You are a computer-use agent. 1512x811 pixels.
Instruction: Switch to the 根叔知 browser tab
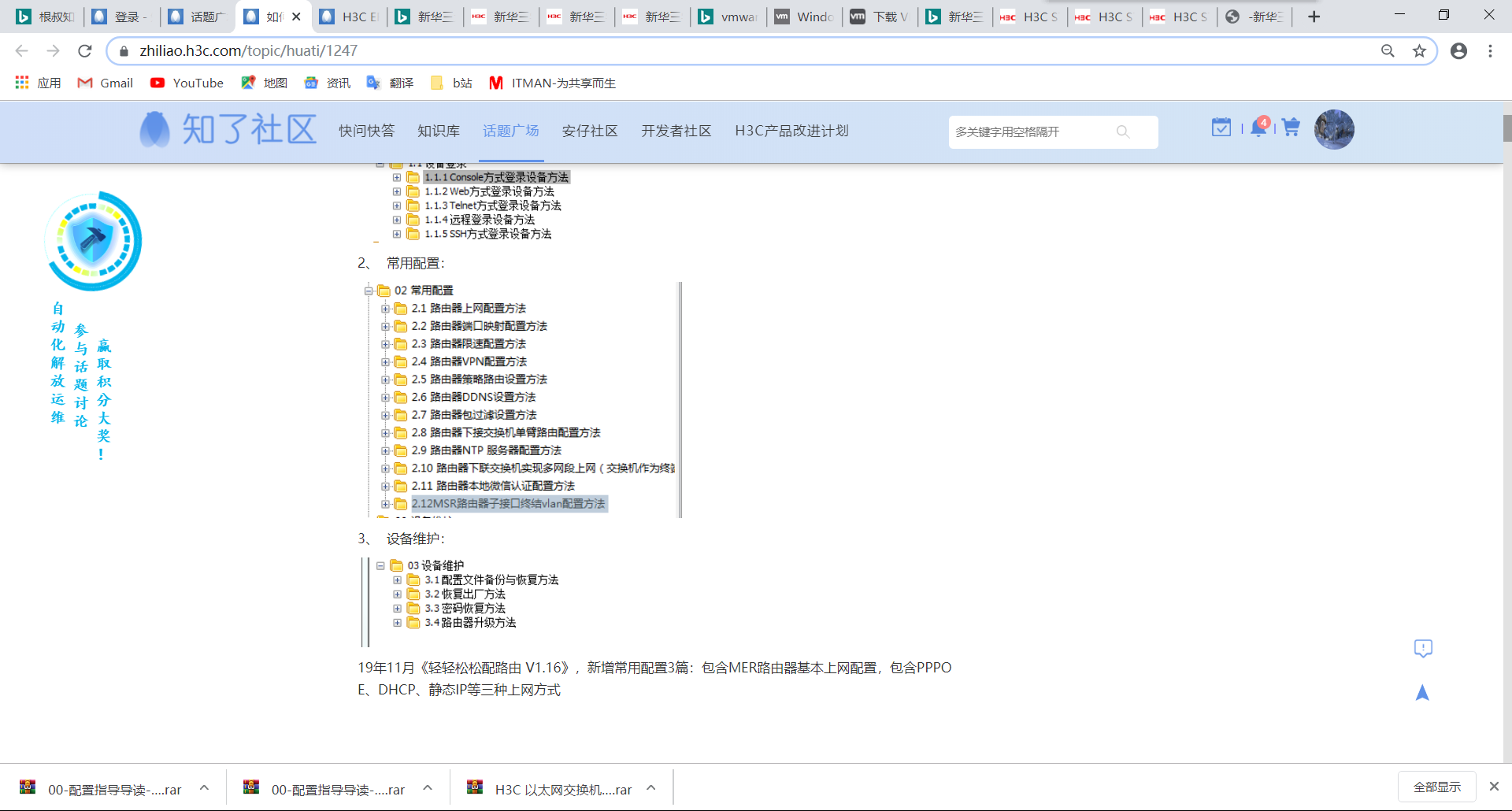coord(46,17)
